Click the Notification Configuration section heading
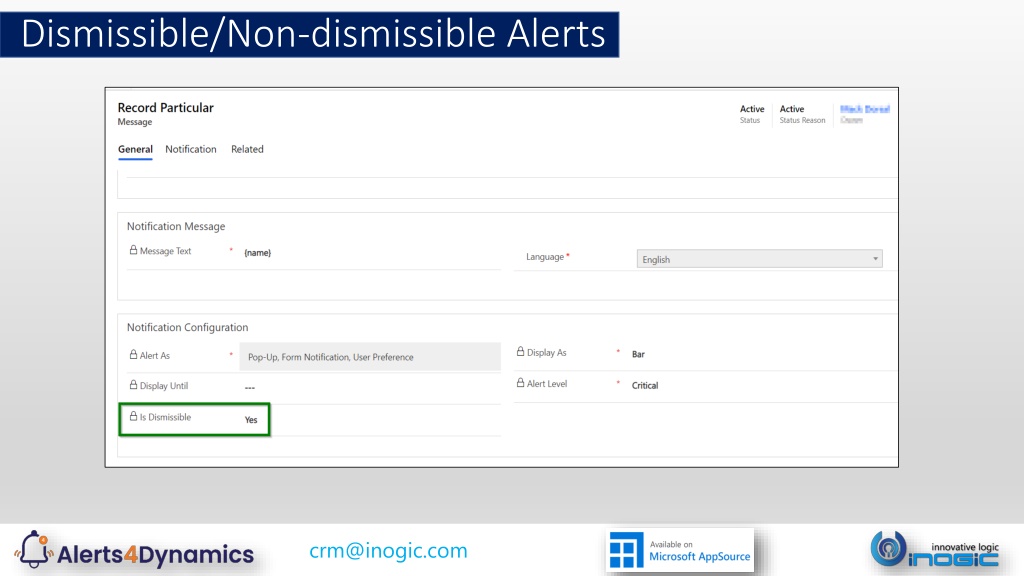Image resolution: width=1024 pixels, height=576 pixels. click(x=187, y=327)
